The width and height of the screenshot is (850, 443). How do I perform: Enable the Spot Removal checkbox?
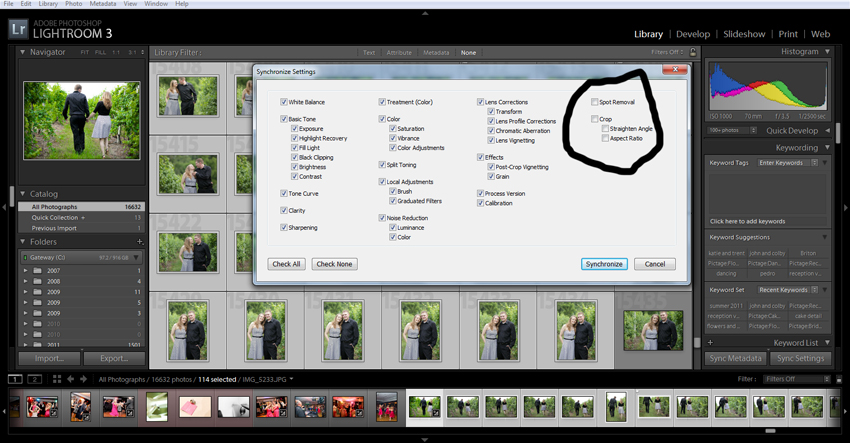coord(595,102)
